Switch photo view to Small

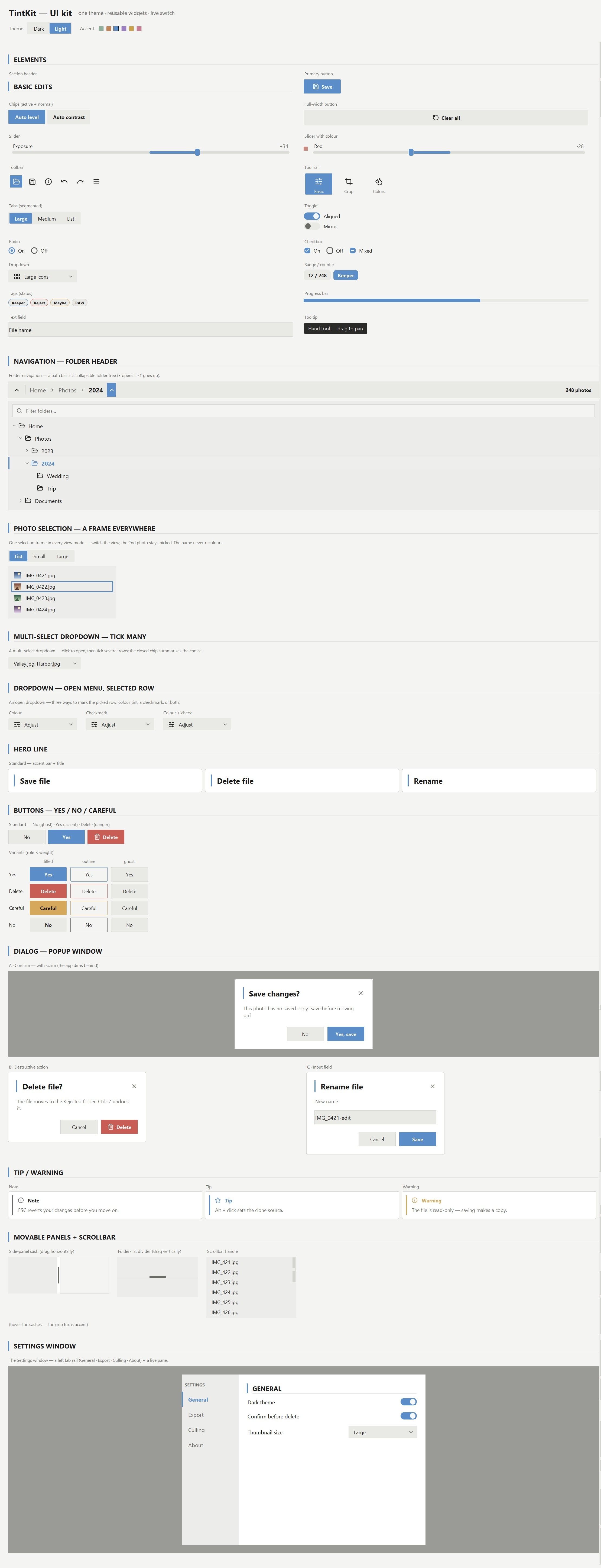pyautogui.click(x=40, y=556)
